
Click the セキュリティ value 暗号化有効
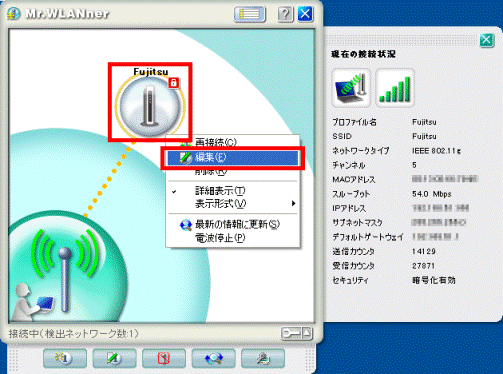point(434,280)
